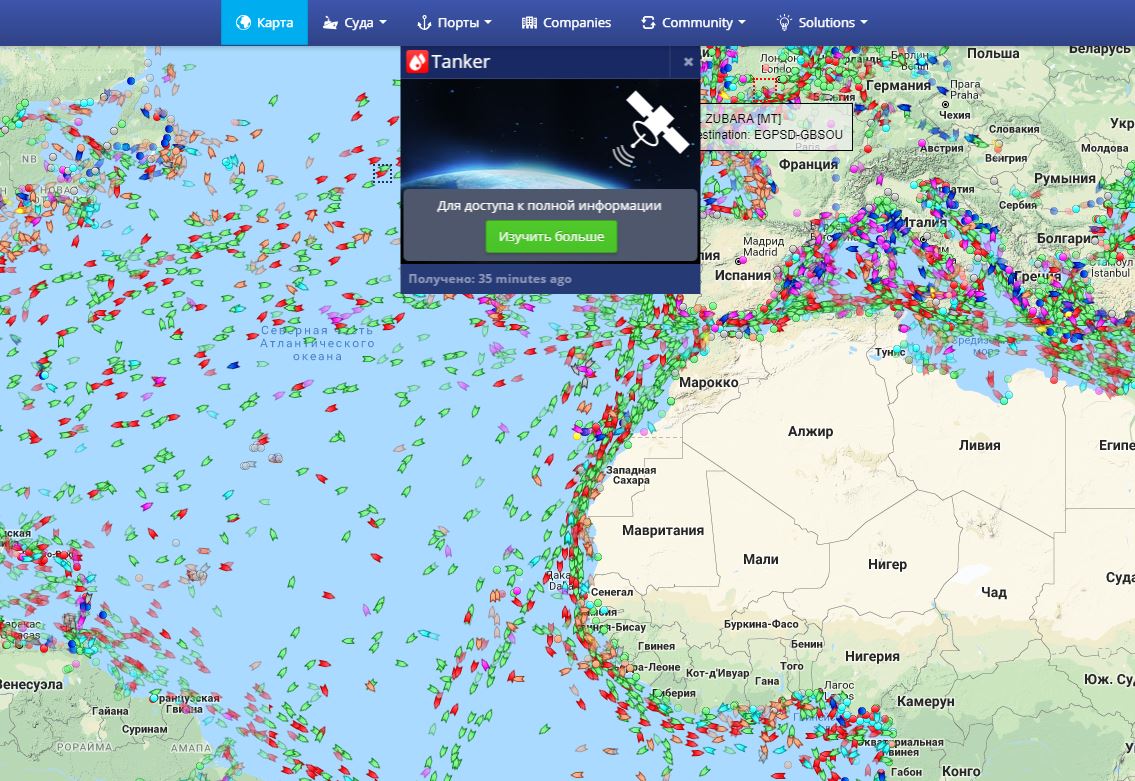Click the Камерун country label
Image resolution: width=1135 pixels, height=781 pixels.
pyautogui.click(x=926, y=701)
